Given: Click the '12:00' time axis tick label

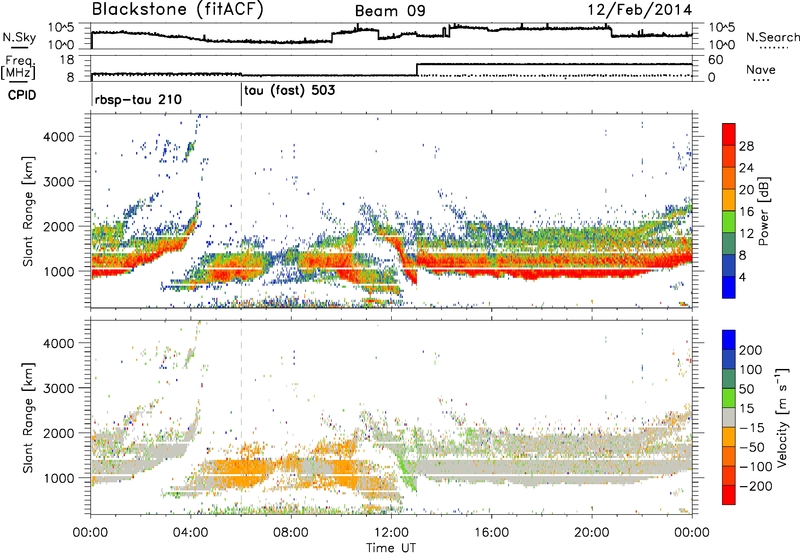Looking at the screenshot, I should pyautogui.click(x=391, y=533).
